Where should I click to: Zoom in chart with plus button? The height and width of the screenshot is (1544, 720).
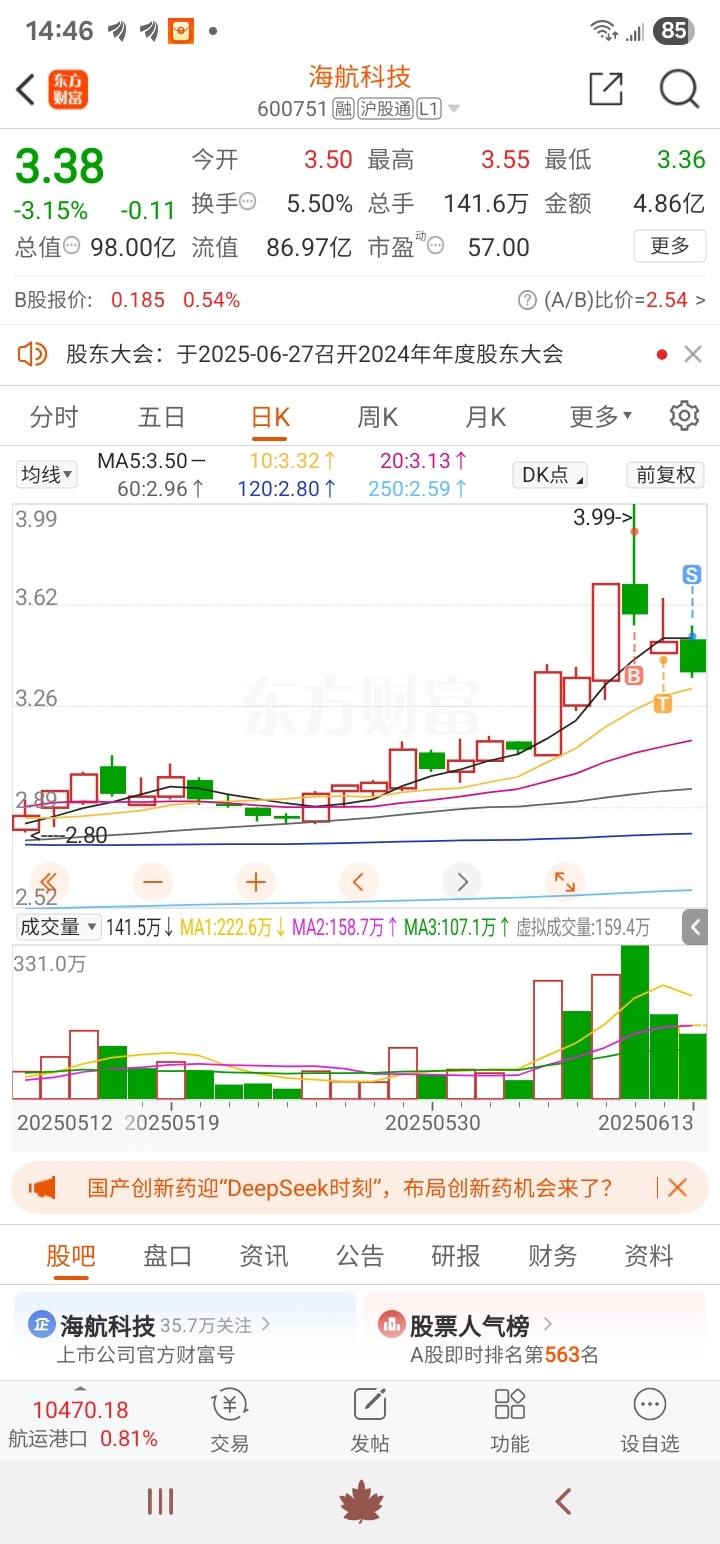point(256,882)
